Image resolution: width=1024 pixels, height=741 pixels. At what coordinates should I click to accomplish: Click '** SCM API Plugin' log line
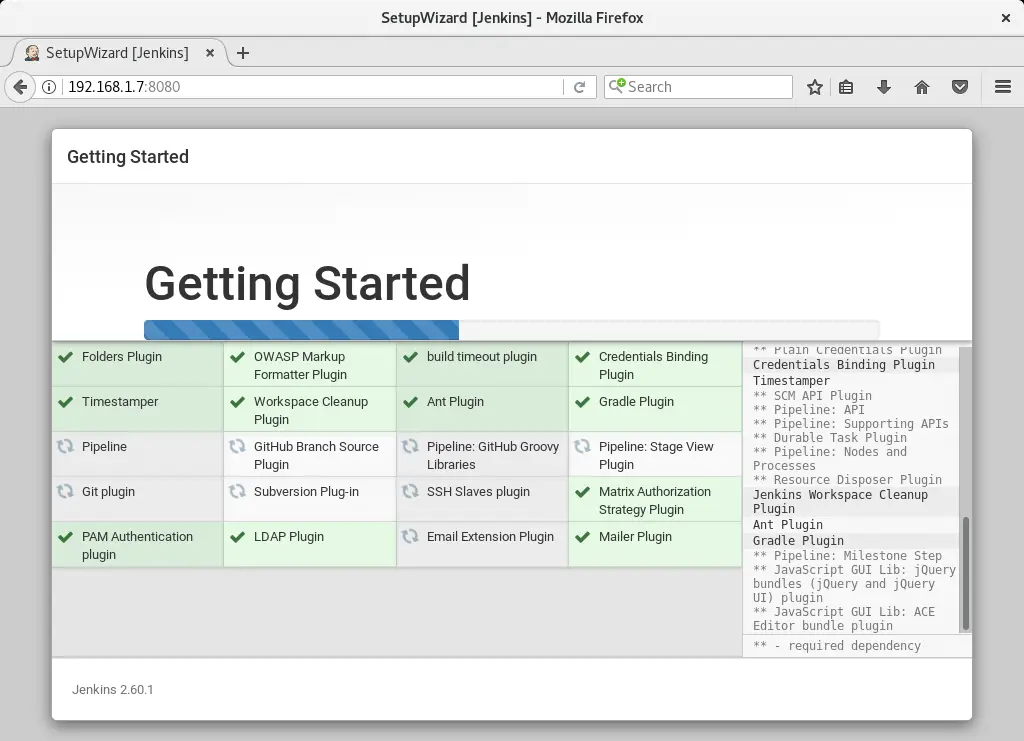tap(812, 396)
